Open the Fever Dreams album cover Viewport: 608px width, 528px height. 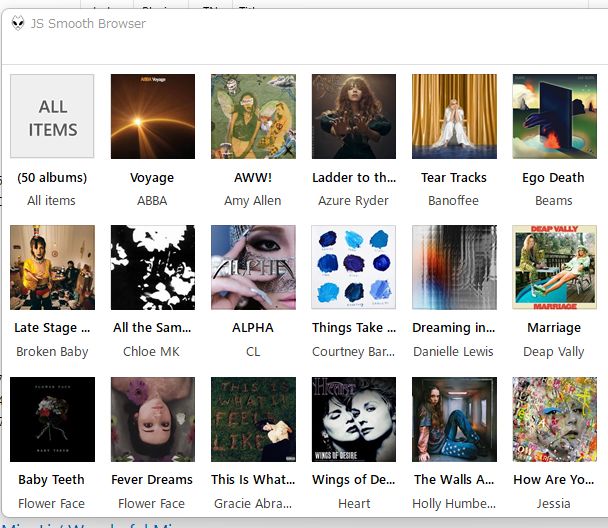click(x=153, y=419)
